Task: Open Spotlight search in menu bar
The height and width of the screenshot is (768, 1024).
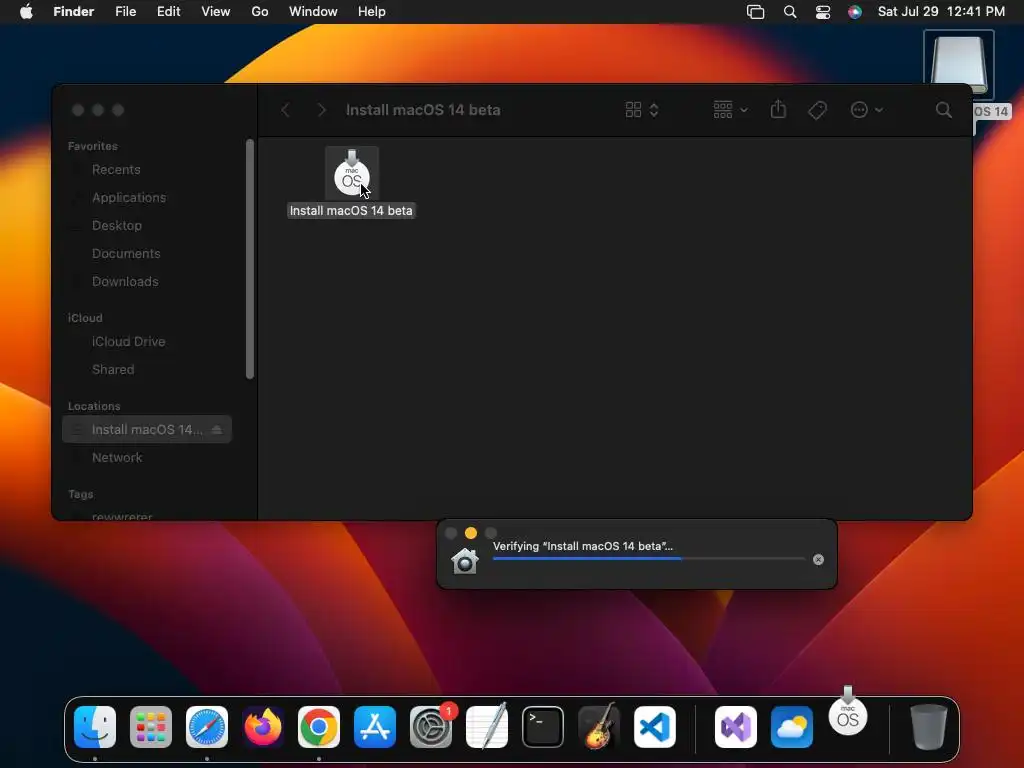Action: [790, 12]
